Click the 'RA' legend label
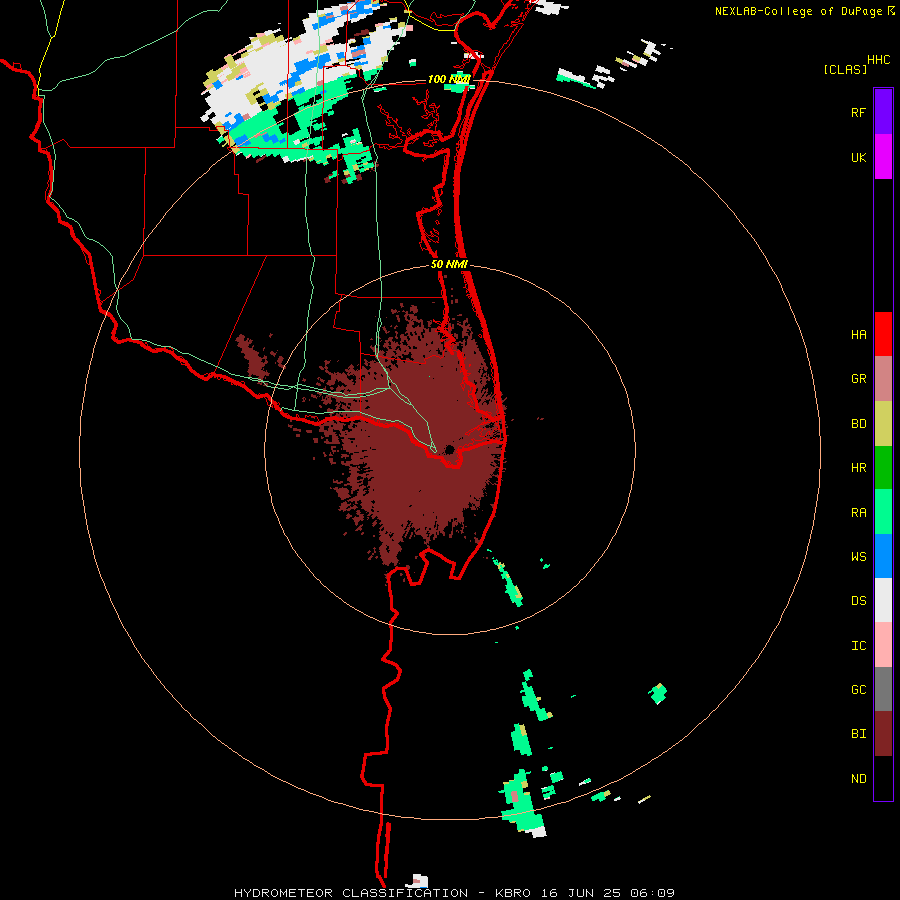Screen dimensions: 900x900 (859, 513)
